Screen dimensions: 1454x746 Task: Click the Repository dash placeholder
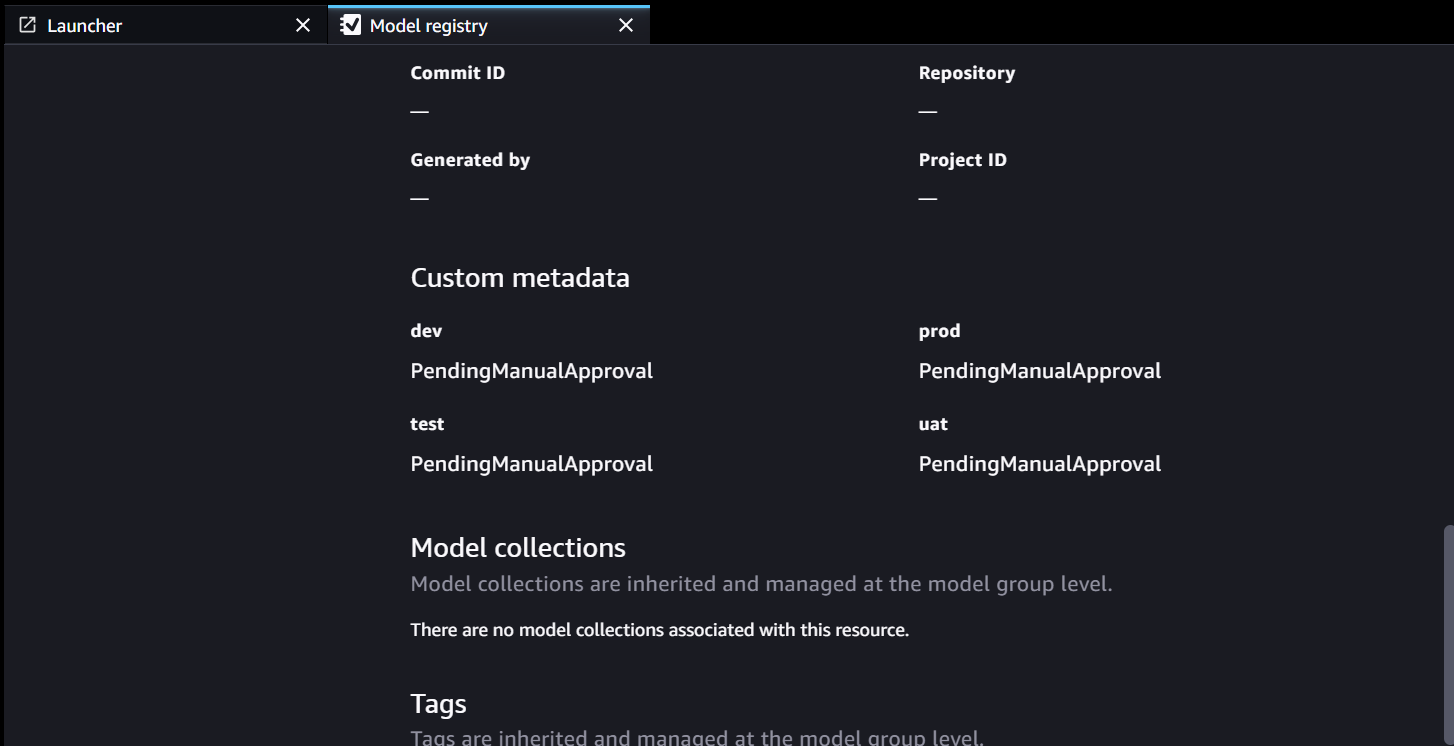(x=926, y=110)
